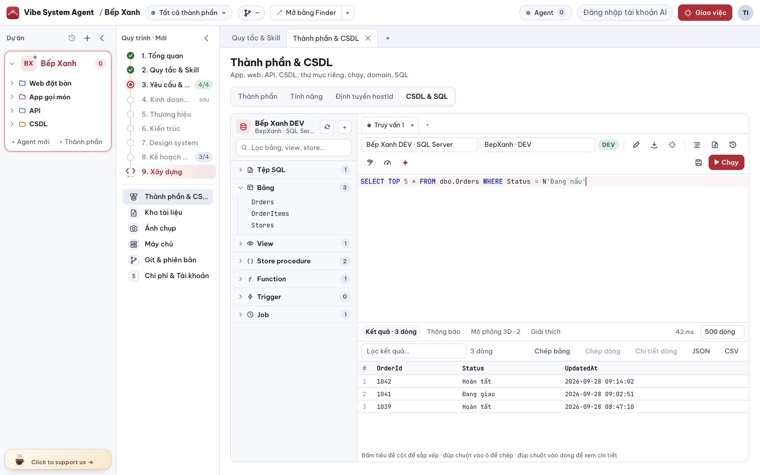Image resolution: width=760 pixels, height=475 pixels.
Task: Collapse the Bảng group
Action: coord(240,188)
